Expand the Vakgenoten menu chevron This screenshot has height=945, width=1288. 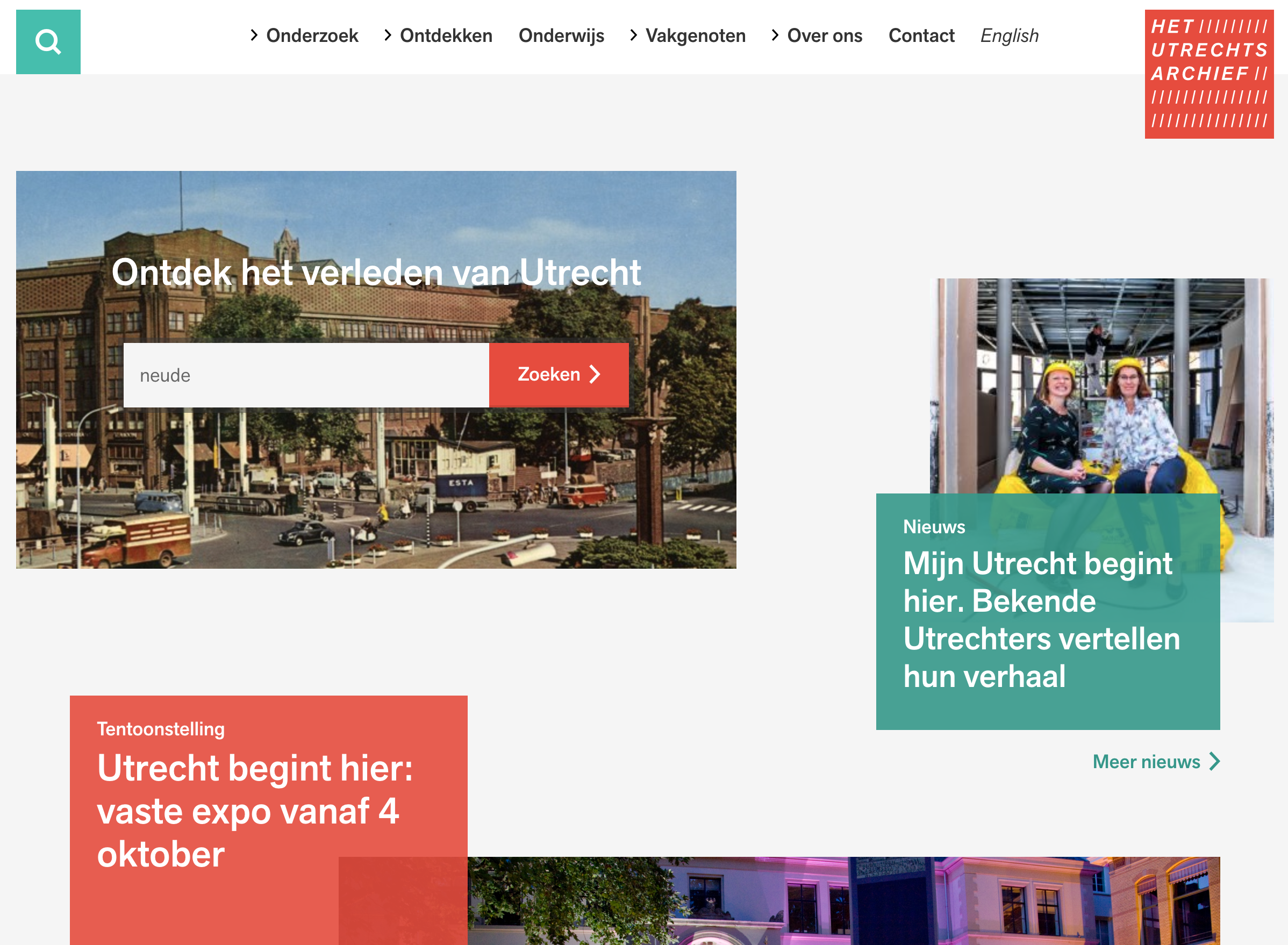633,35
